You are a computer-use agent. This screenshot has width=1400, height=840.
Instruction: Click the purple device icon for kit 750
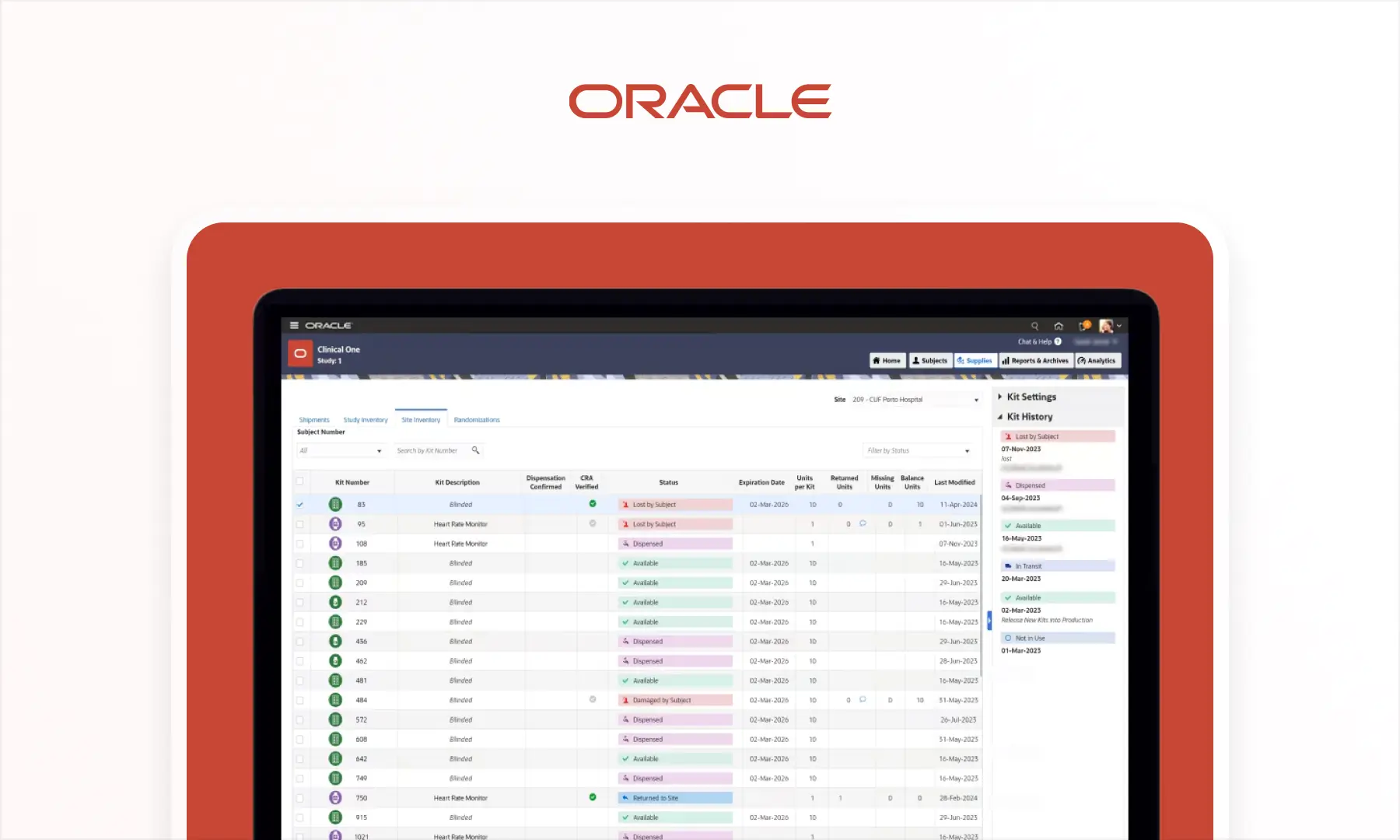(335, 798)
